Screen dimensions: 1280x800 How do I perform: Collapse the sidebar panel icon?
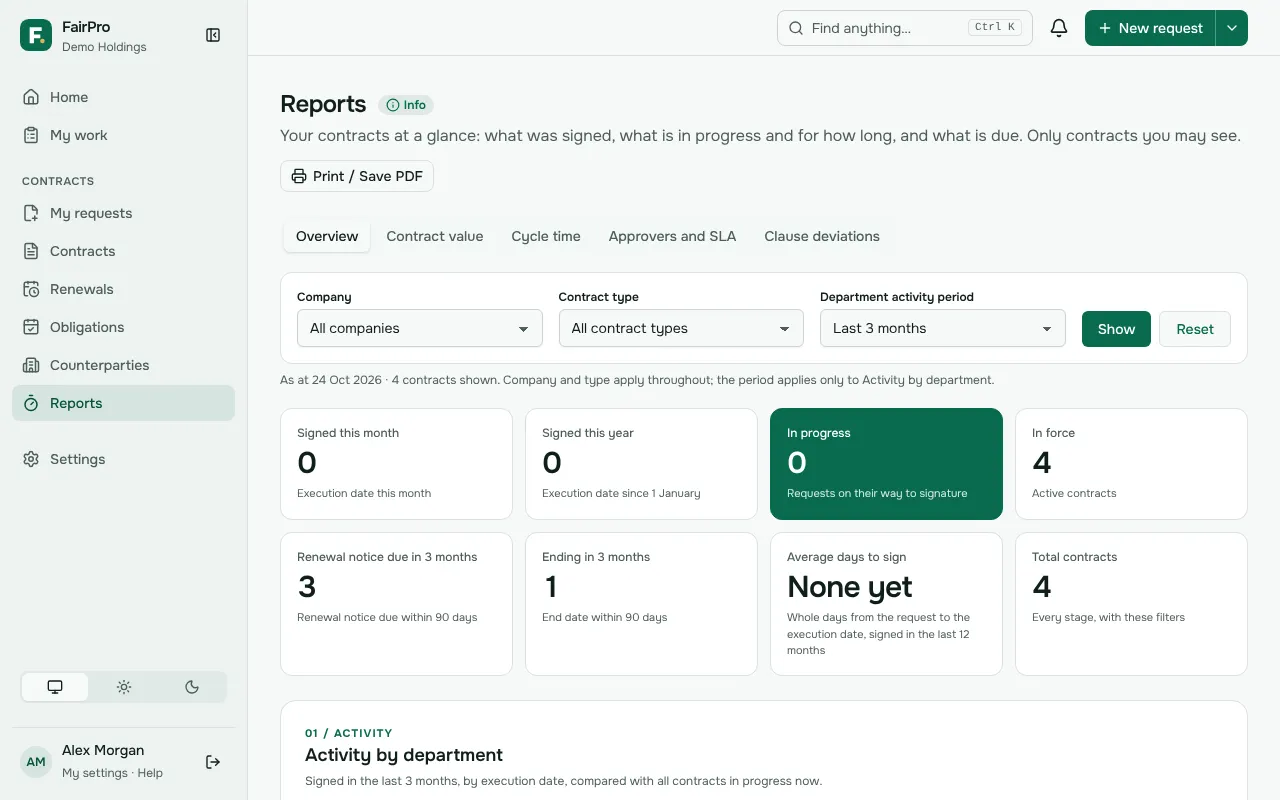click(x=213, y=35)
